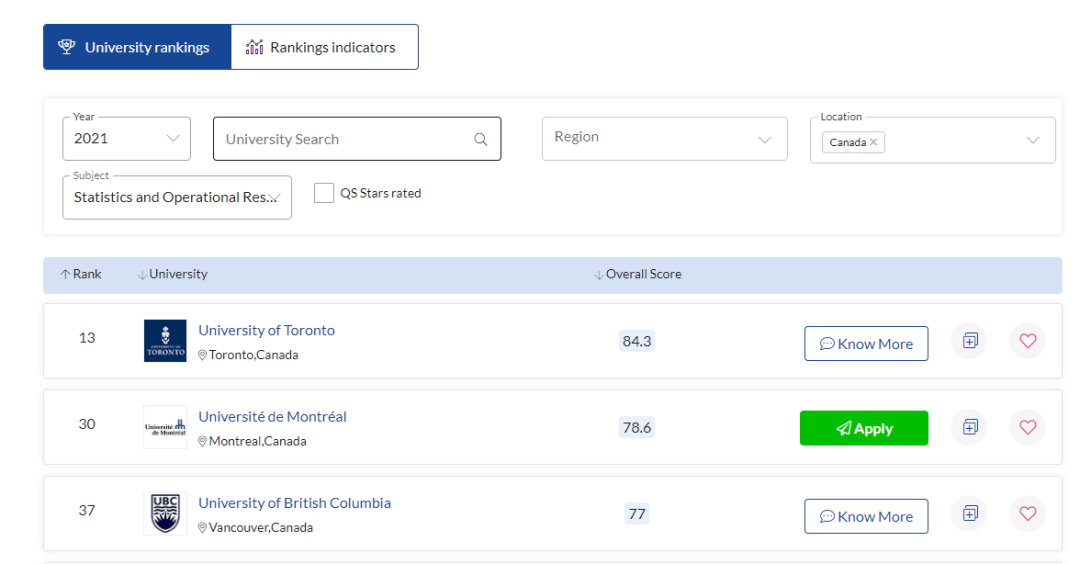The image size is (1080, 564).
Task: Click the search magnifier icon
Action: tap(481, 139)
